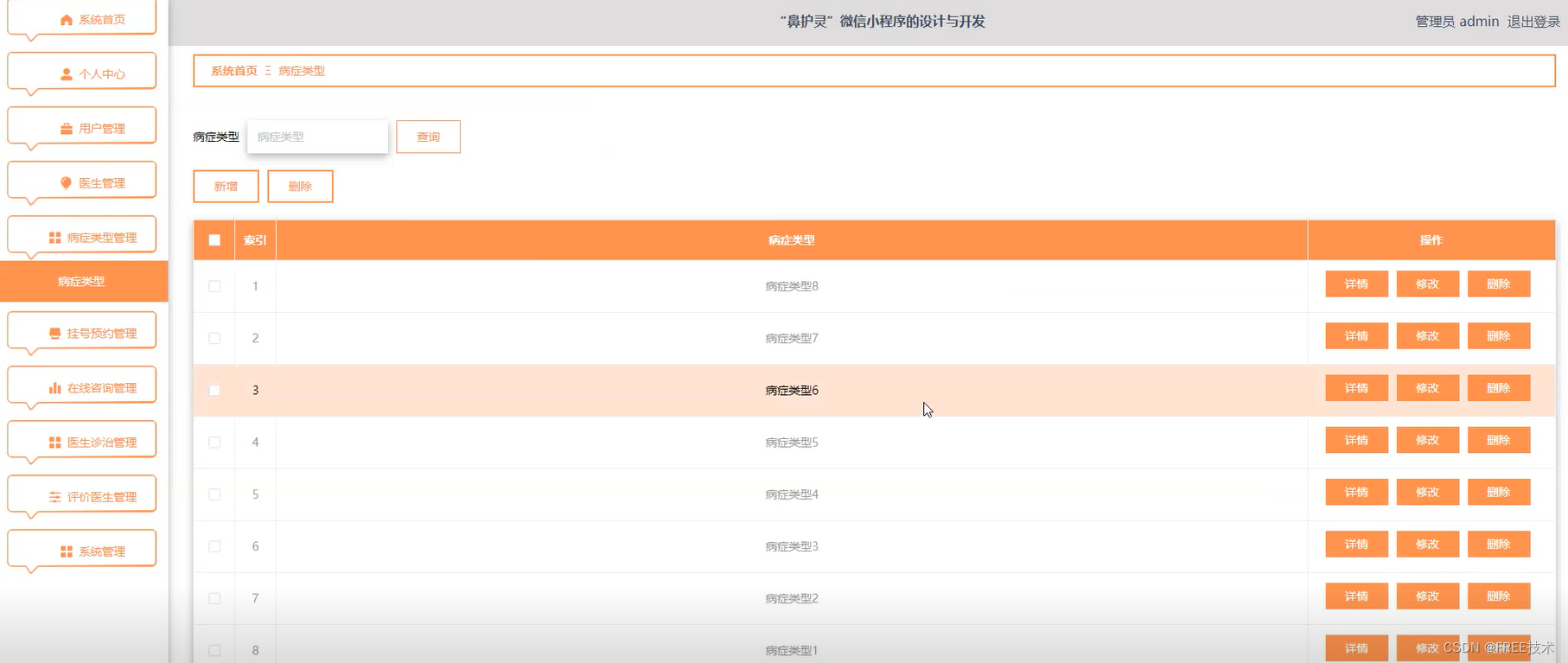Click the 病症类型 column header

click(792, 240)
